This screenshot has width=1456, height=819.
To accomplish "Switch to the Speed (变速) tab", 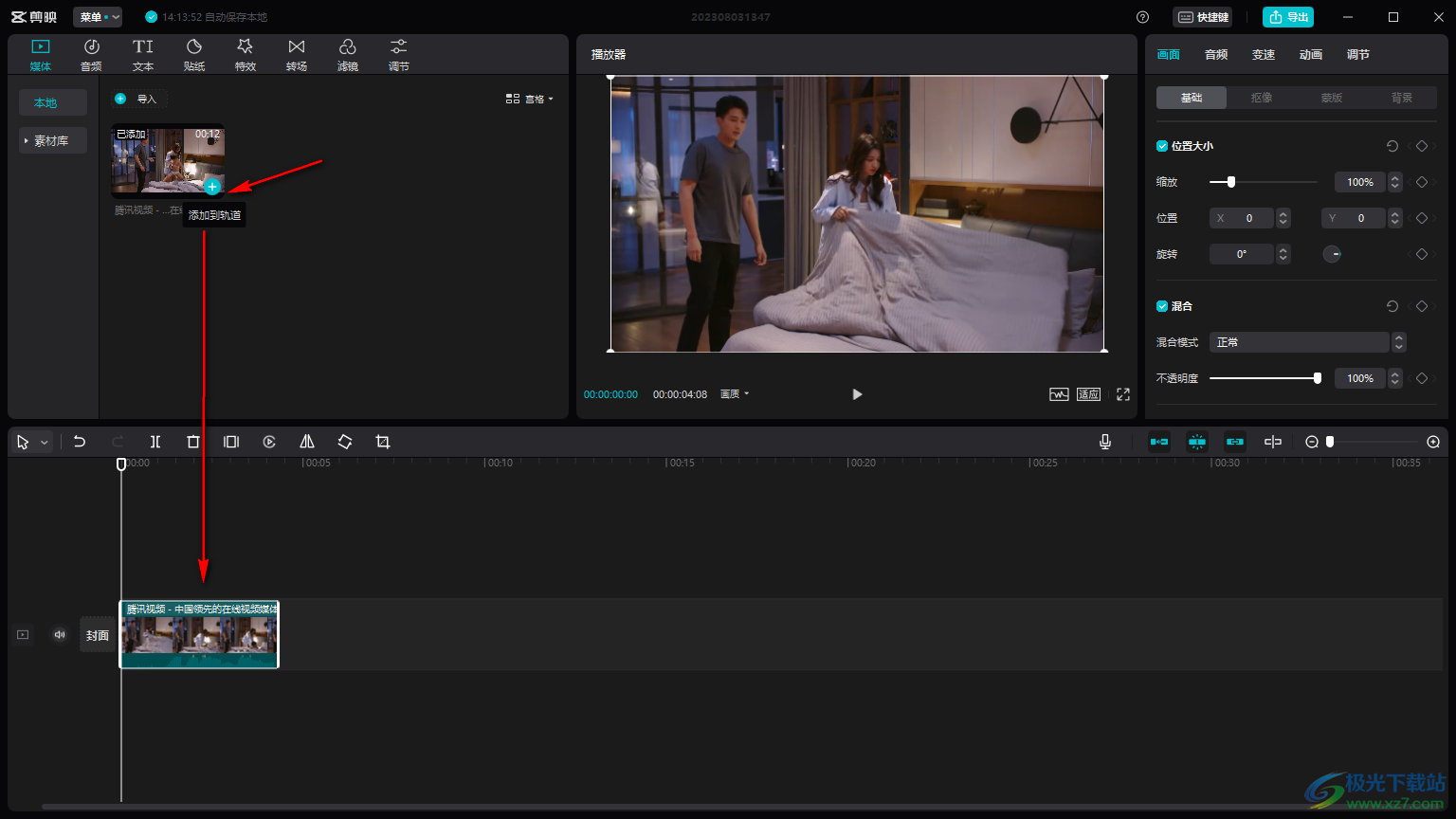I will click(1264, 55).
